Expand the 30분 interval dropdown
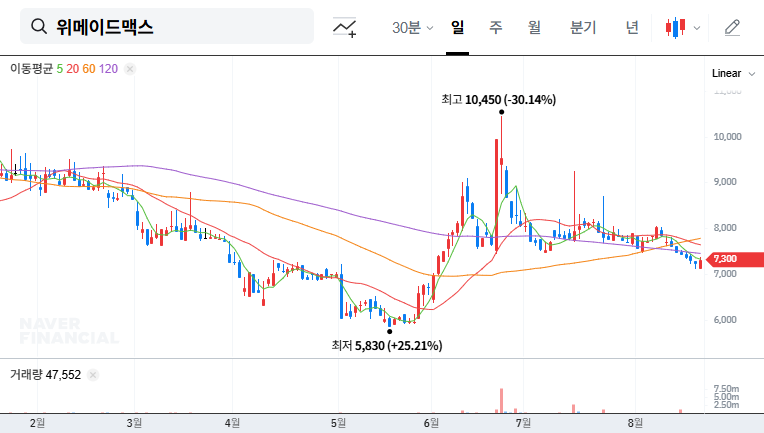Image resolution: width=764 pixels, height=433 pixels. pyautogui.click(x=412, y=27)
